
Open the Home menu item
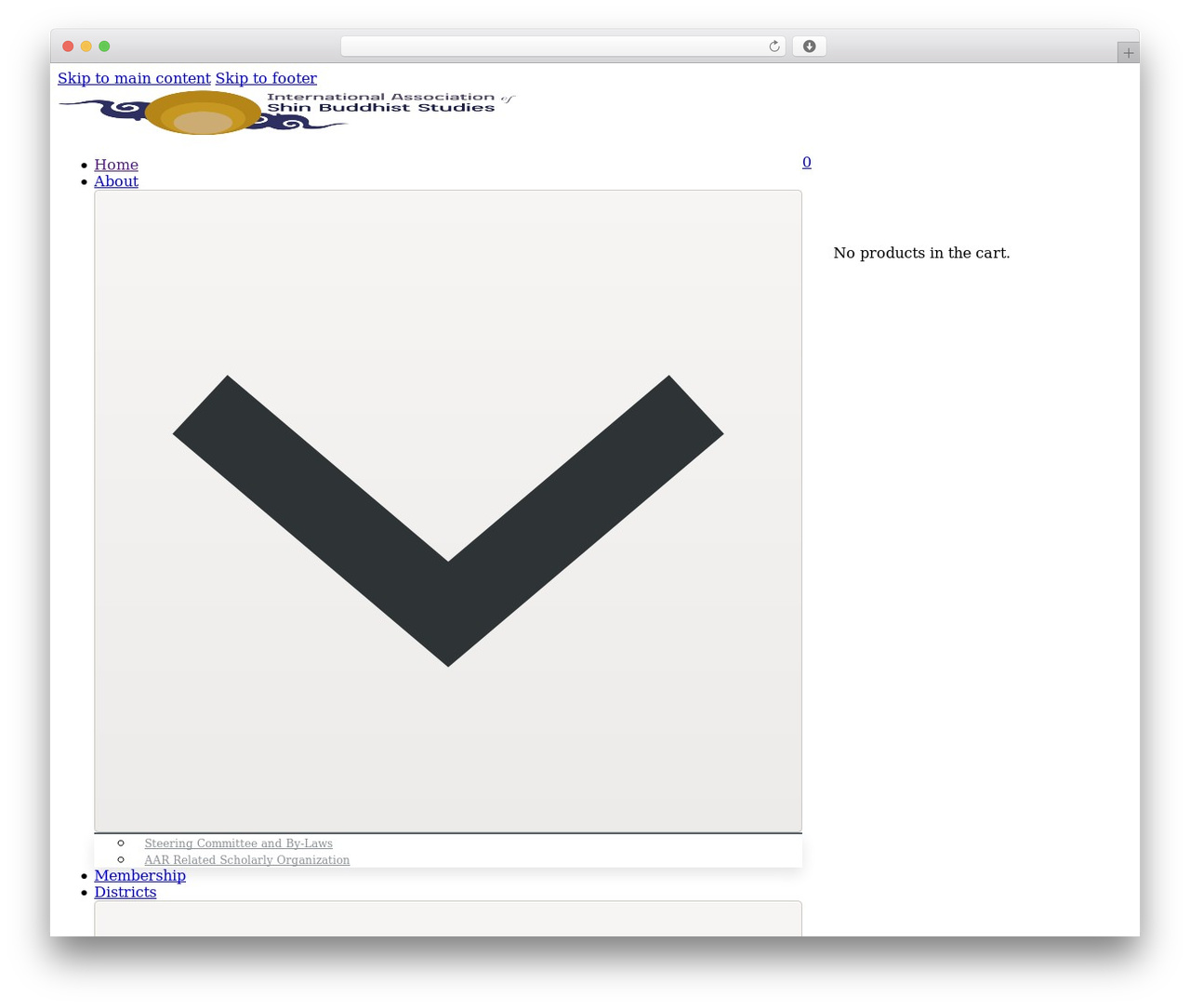point(116,165)
